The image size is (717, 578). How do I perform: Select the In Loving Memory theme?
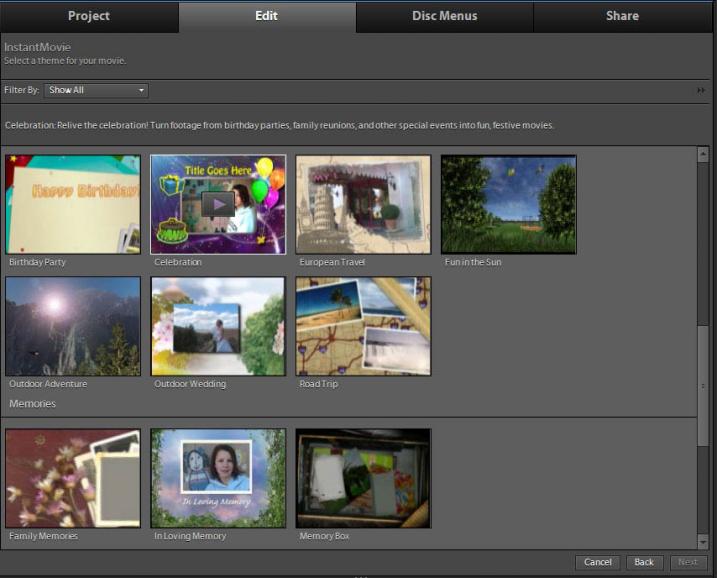[218, 478]
